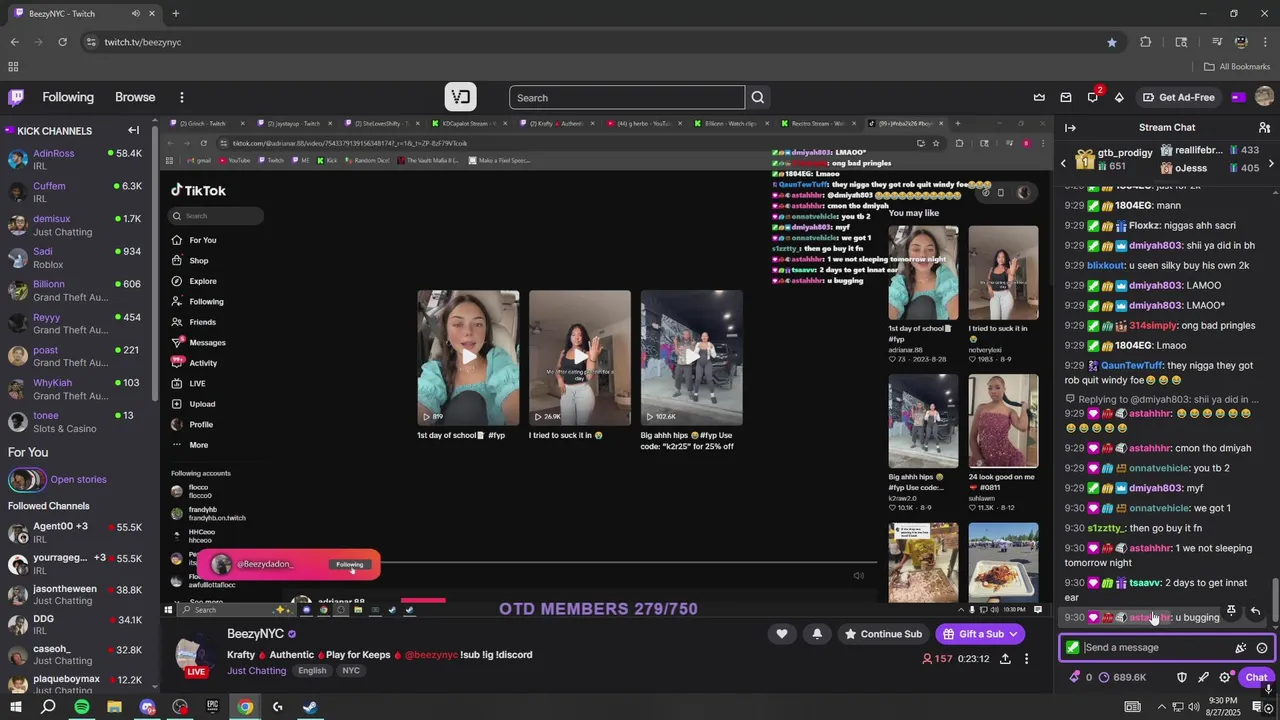The height and width of the screenshot is (720, 1280).
Task: Open WhyKiah channel in sidebar
Action: [x=76, y=389]
